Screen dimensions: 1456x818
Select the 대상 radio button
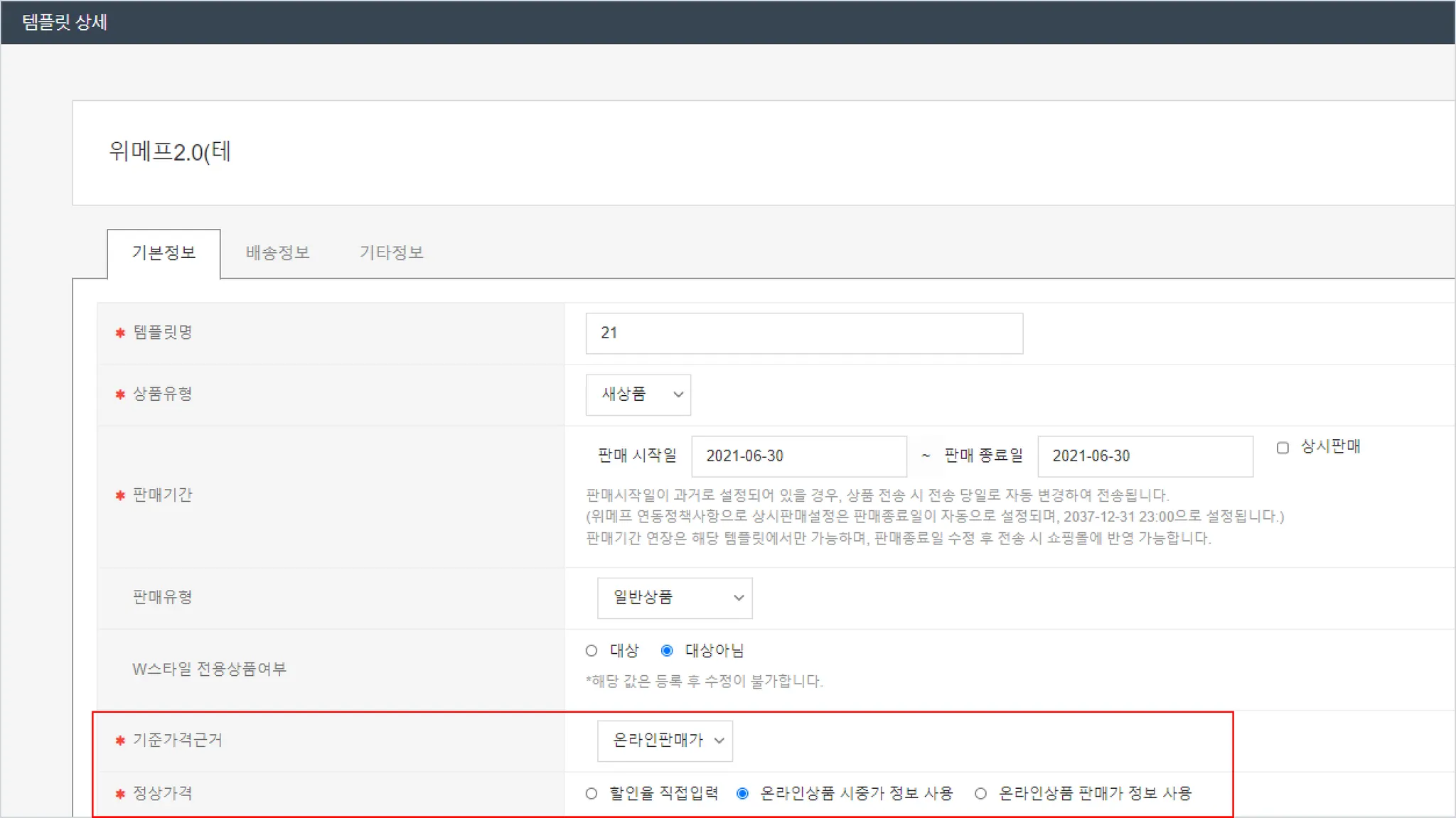591,651
